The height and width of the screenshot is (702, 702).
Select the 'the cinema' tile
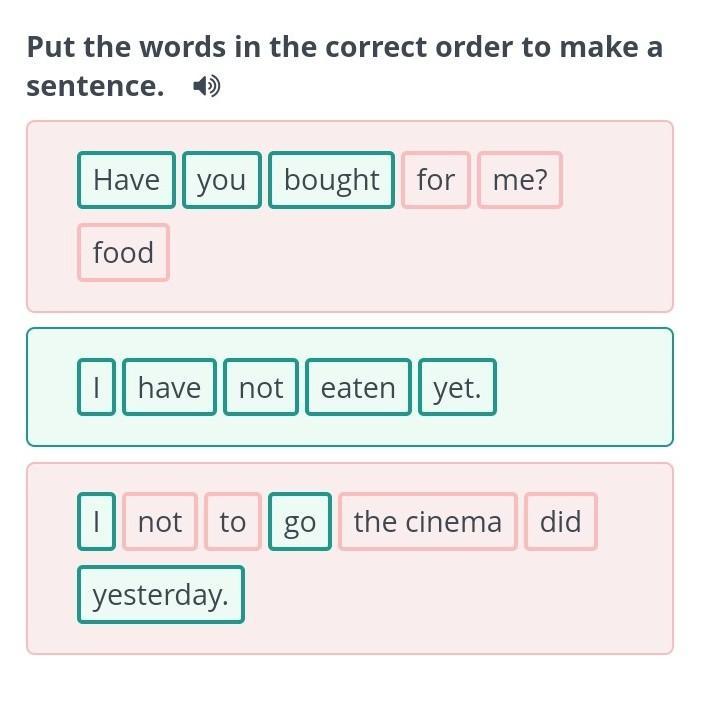tap(427, 521)
